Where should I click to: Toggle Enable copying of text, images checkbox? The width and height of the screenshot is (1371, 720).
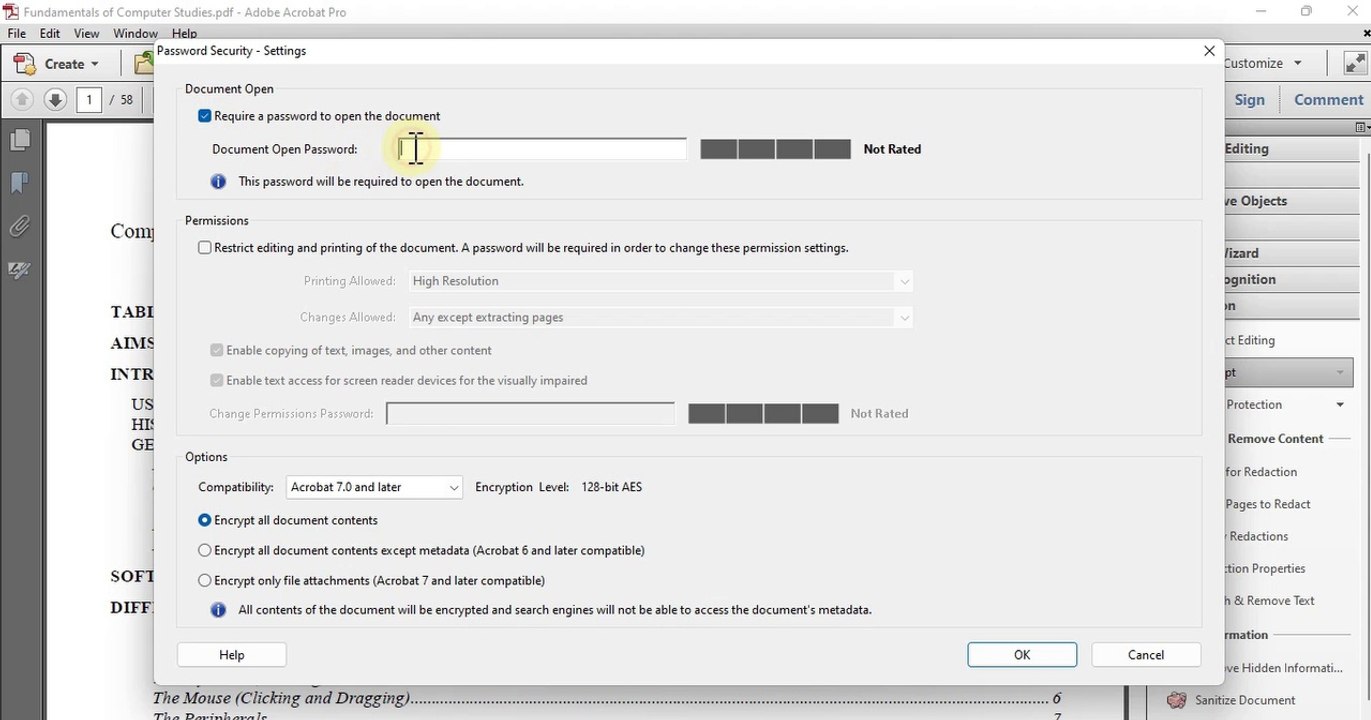(x=217, y=350)
